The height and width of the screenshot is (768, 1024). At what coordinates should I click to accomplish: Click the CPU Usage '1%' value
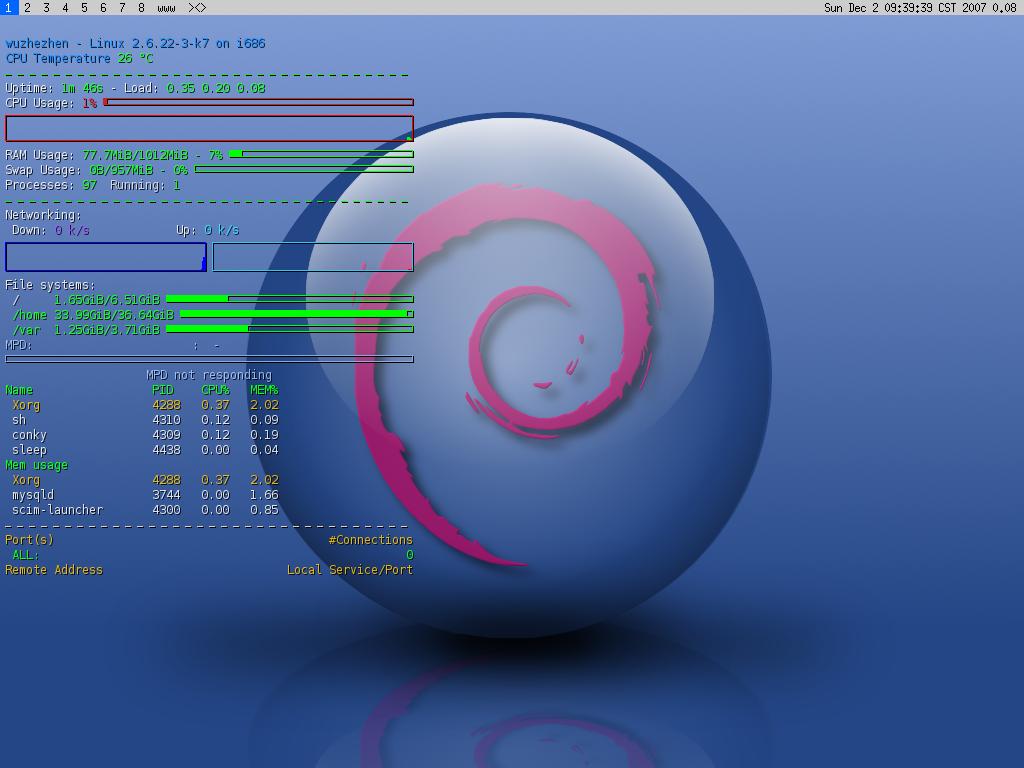click(x=89, y=103)
